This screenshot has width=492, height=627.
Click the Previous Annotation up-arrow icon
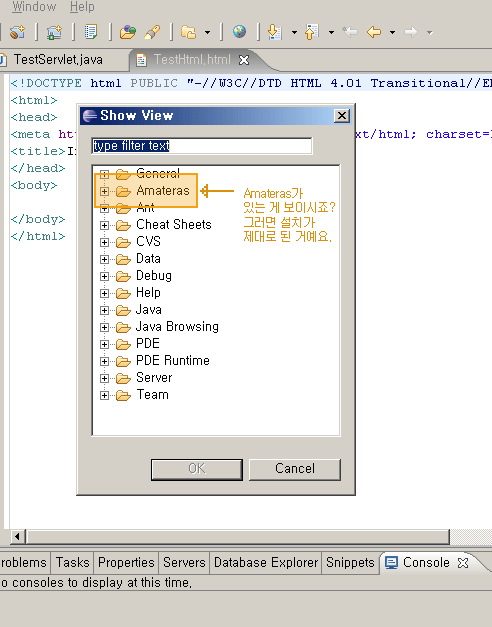(x=312, y=32)
